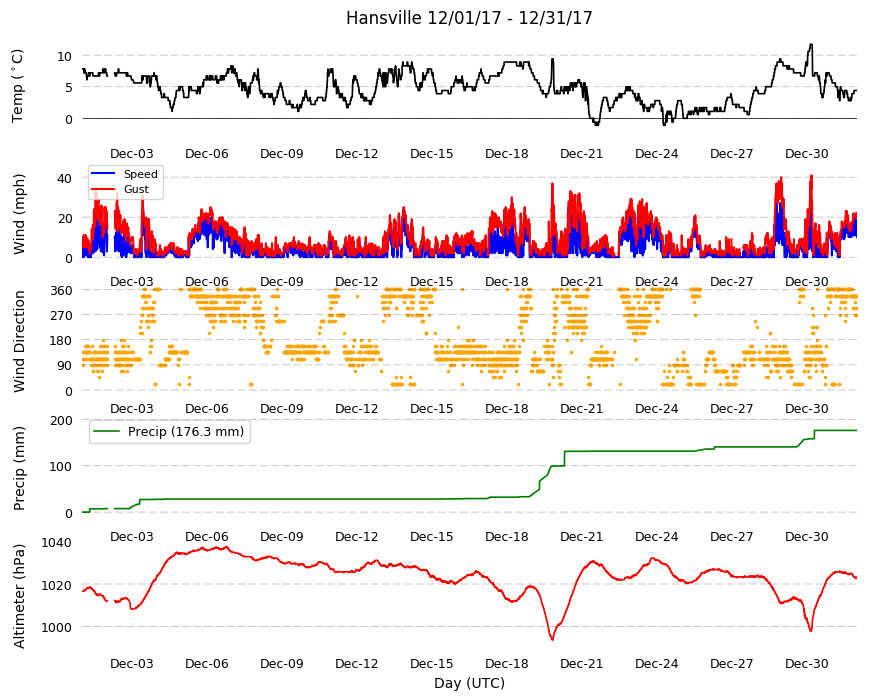Click the green Precip legend line swatch
870x700 pixels.
pos(107,432)
